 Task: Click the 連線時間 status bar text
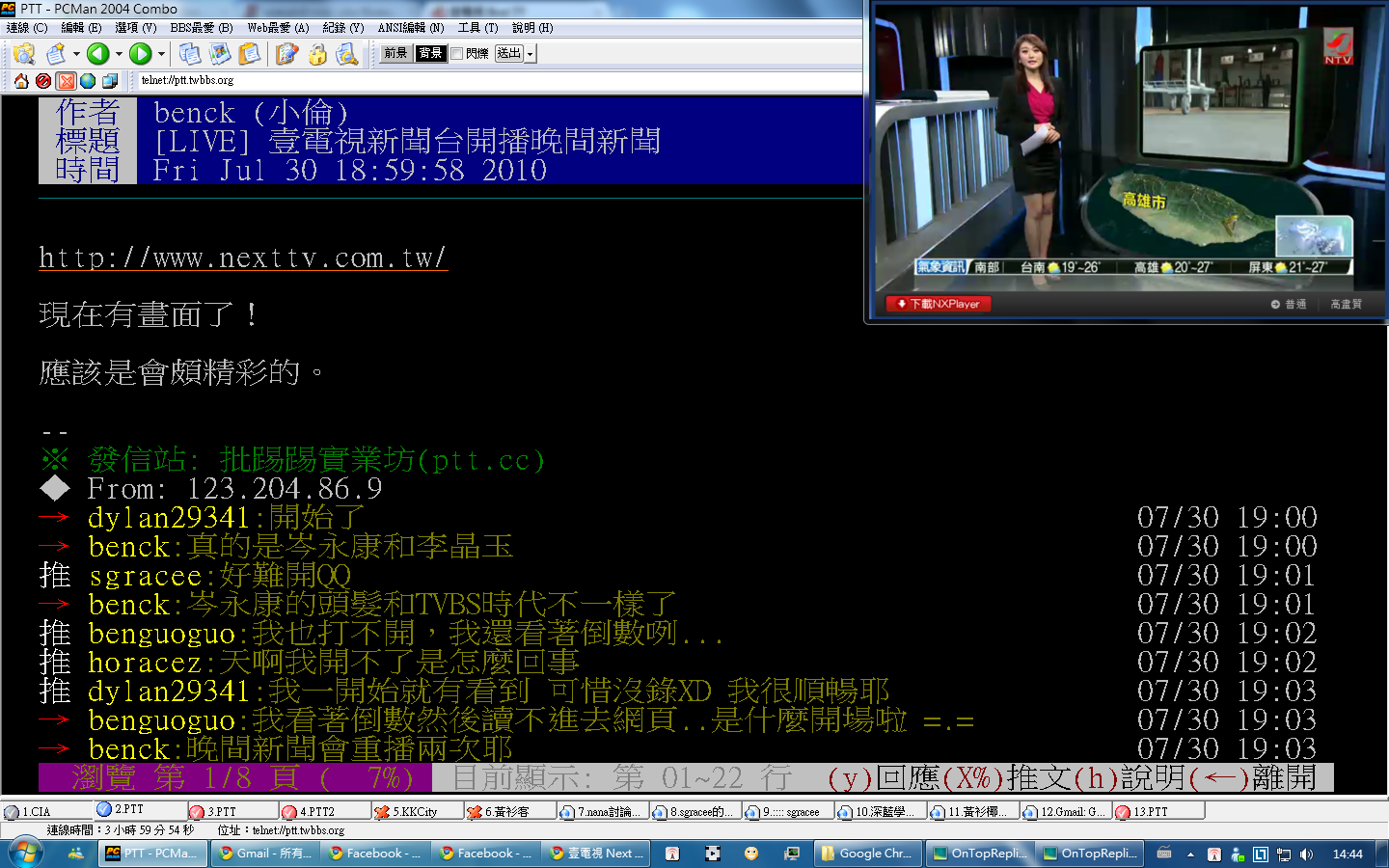point(121,830)
